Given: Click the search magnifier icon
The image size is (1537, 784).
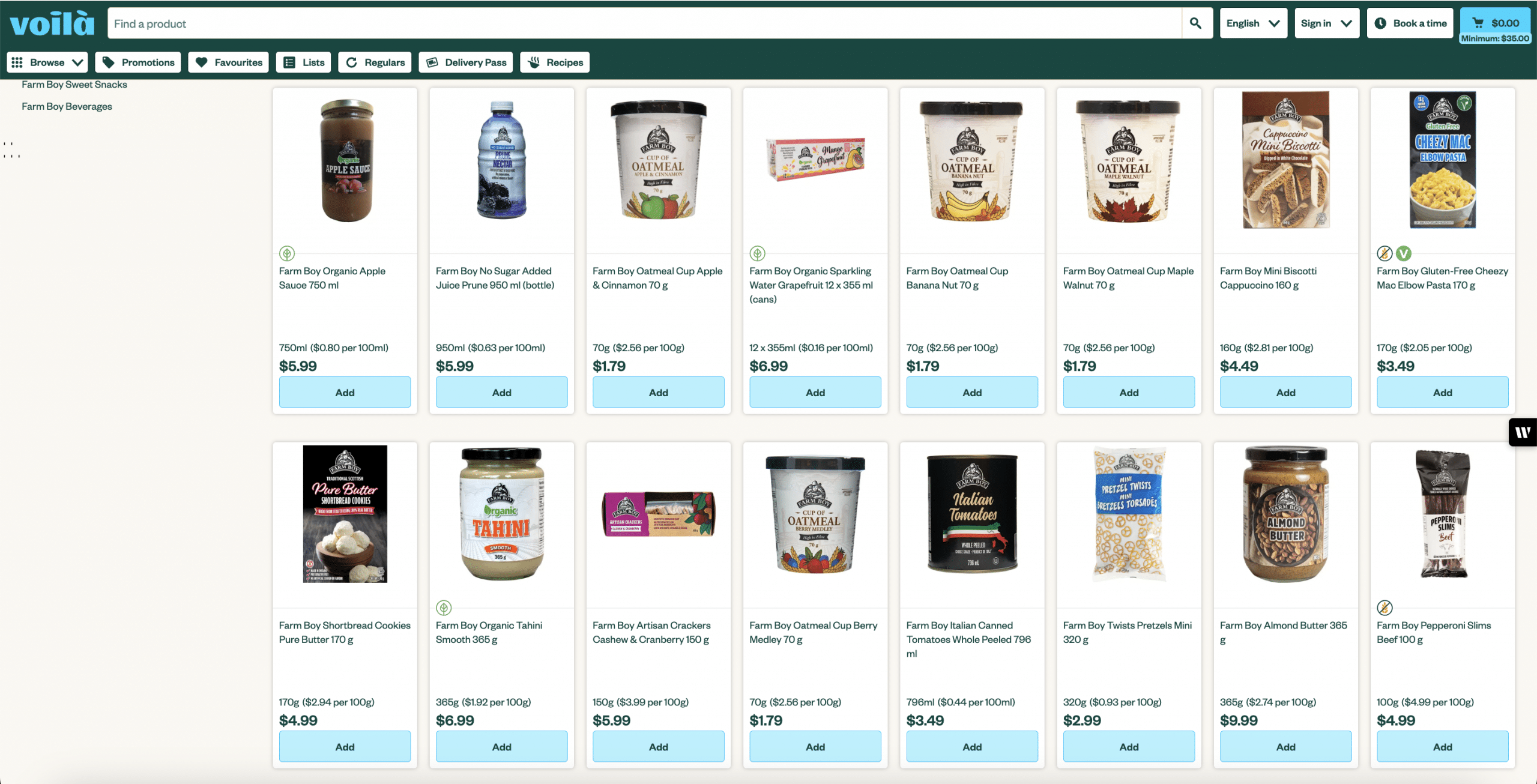Looking at the screenshot, I should pyautogui.click(x=1195, y=23).
